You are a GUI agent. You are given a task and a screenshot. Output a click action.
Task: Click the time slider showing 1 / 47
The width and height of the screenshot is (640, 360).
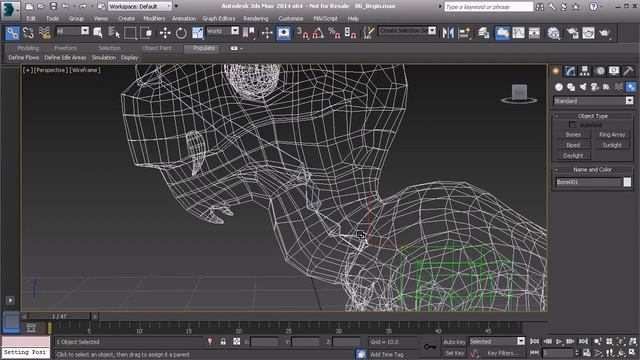pos(59,317)
